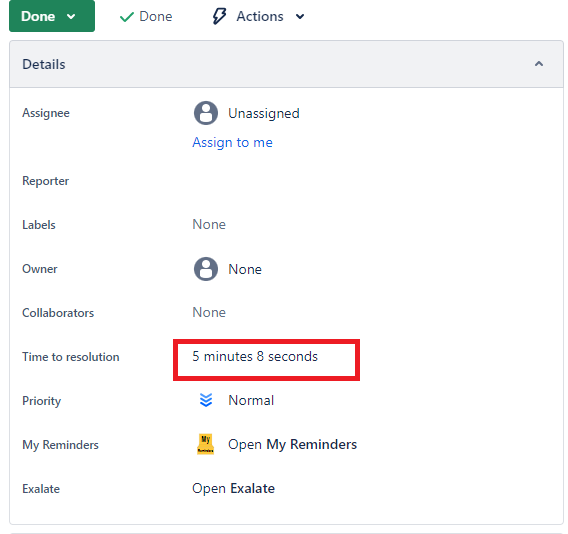Click the Owner None value
568x534 pixels.
point(245,270)
